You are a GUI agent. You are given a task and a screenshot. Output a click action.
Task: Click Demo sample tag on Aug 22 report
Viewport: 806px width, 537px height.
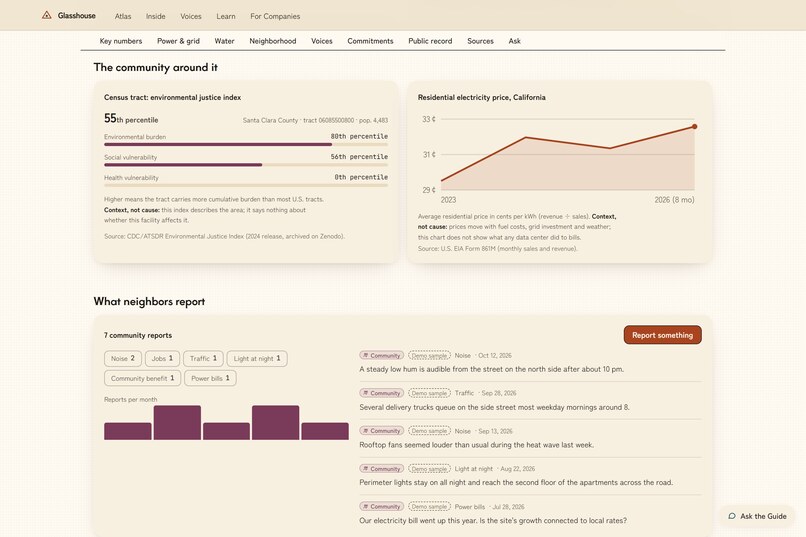point(429,469)
